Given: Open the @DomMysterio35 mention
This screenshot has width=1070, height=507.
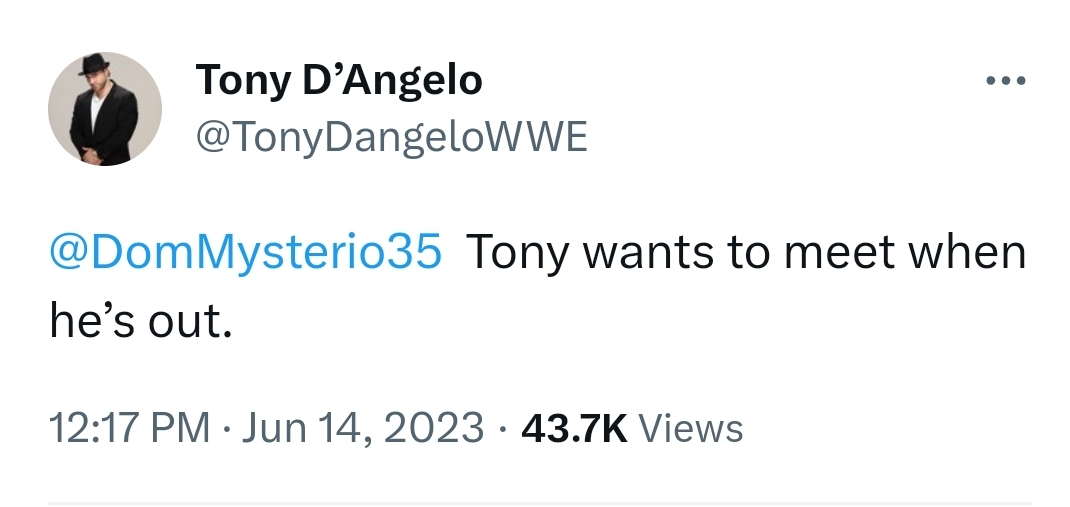Looking at the screenshot, I should [245, 252].
